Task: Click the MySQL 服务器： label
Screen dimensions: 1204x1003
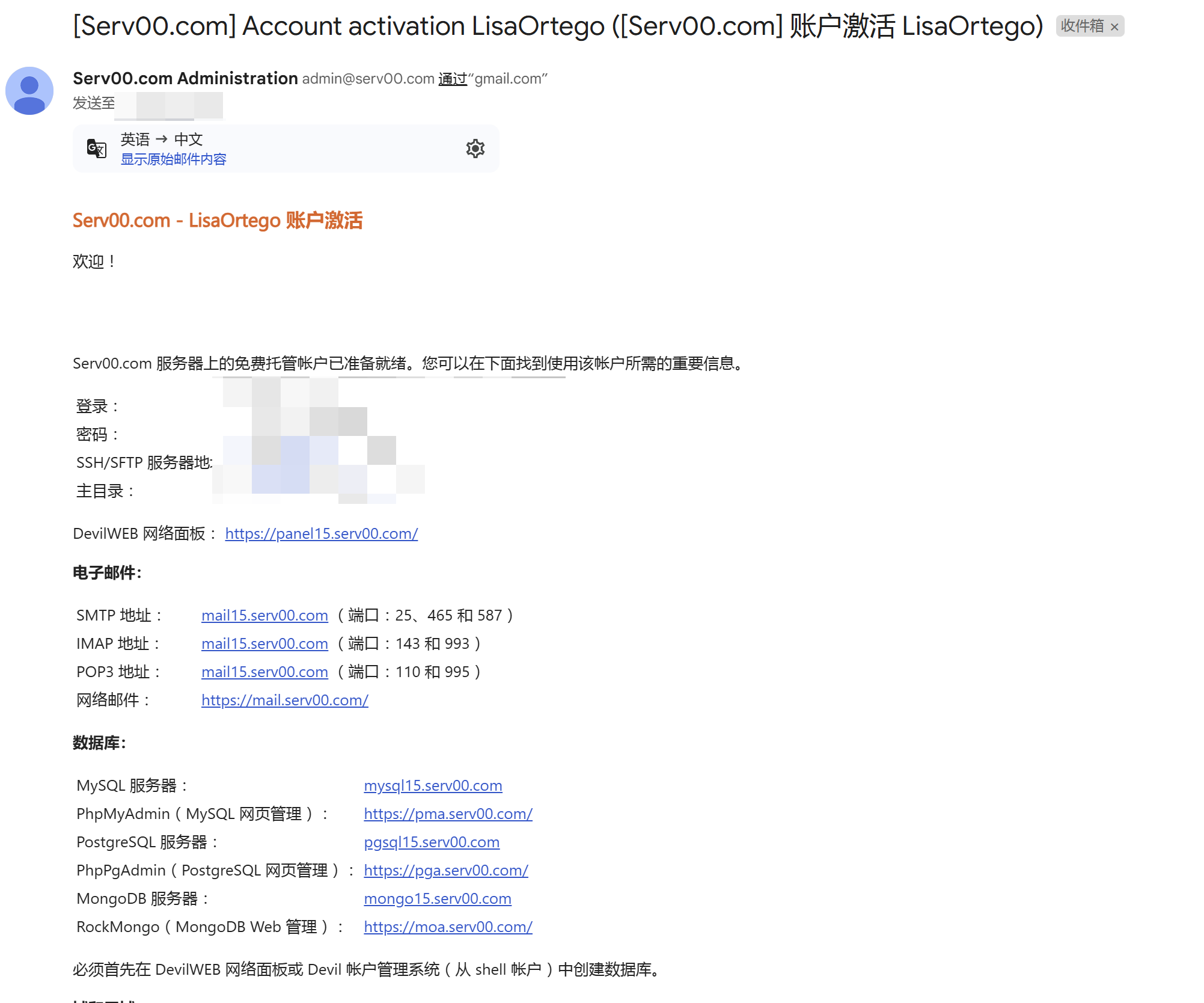Action: click(x=133, y=785)
